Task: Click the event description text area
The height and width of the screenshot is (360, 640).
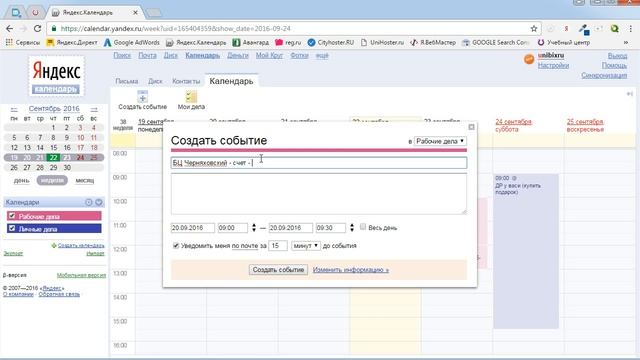Action: [x=318, y=193]
